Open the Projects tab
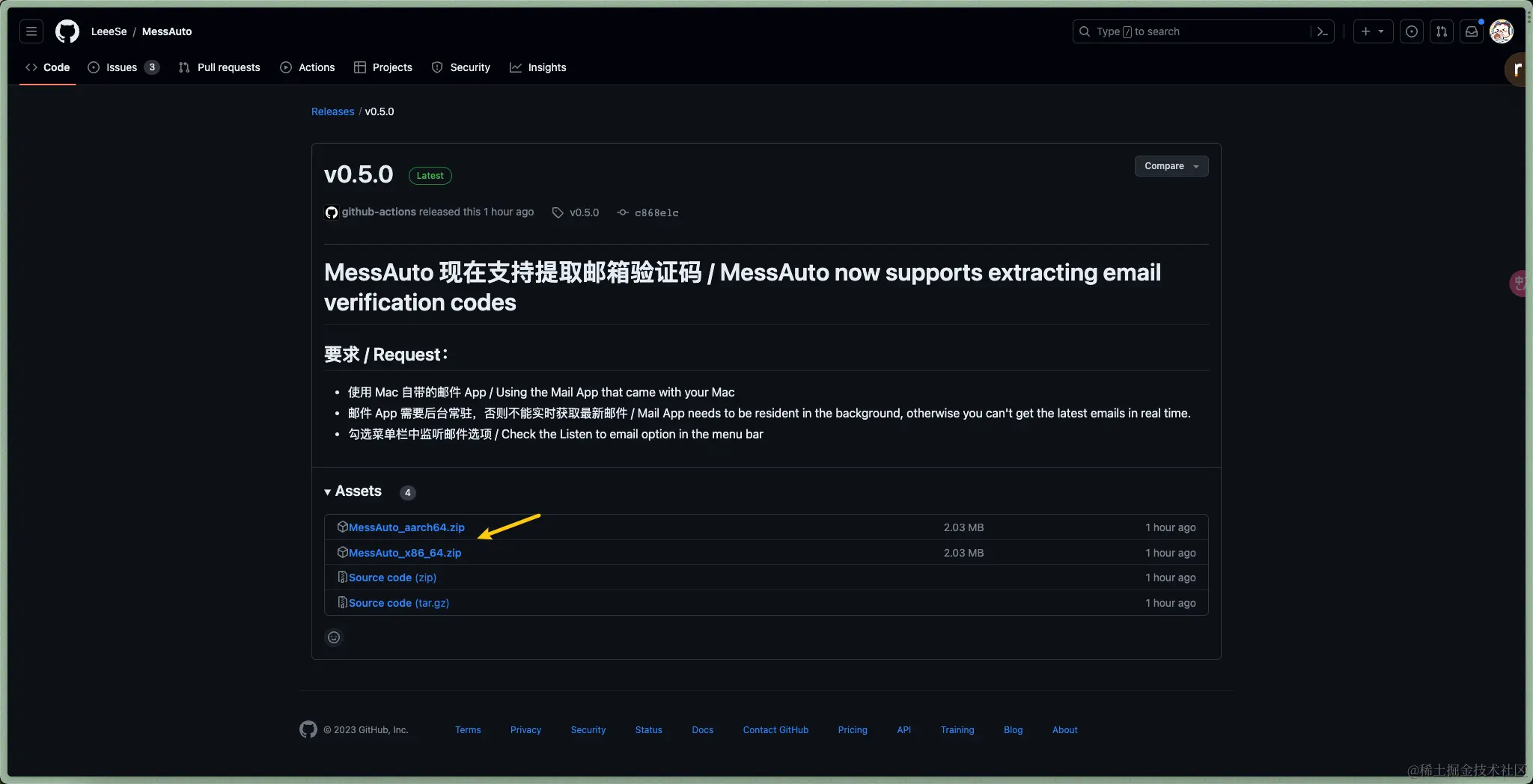 point(383,67)
